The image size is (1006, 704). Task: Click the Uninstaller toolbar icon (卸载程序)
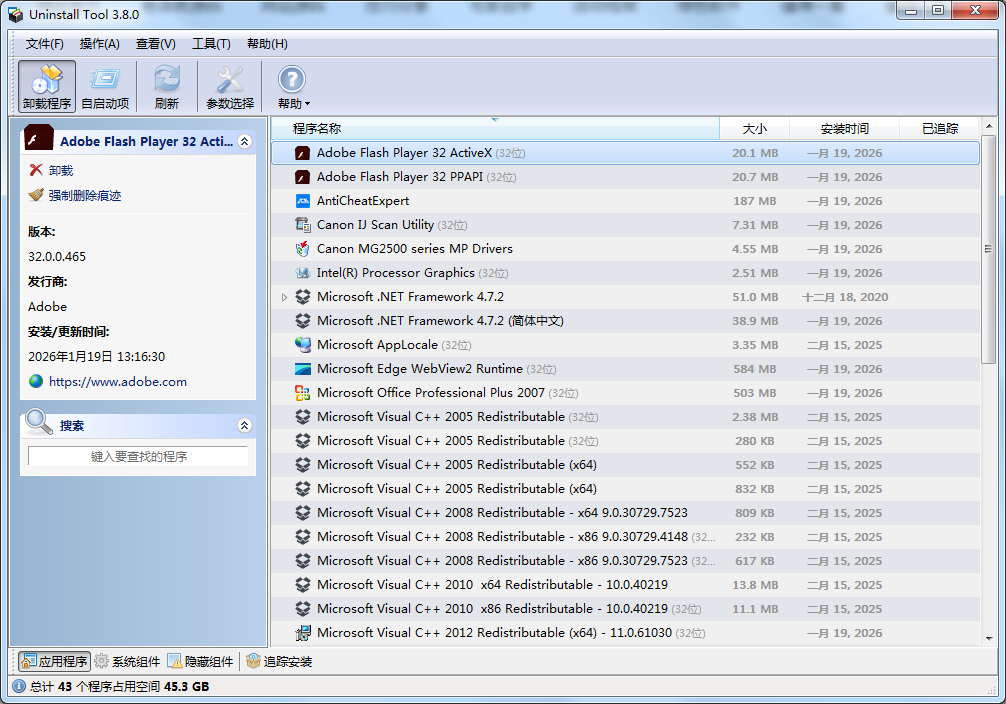point(46,87)
